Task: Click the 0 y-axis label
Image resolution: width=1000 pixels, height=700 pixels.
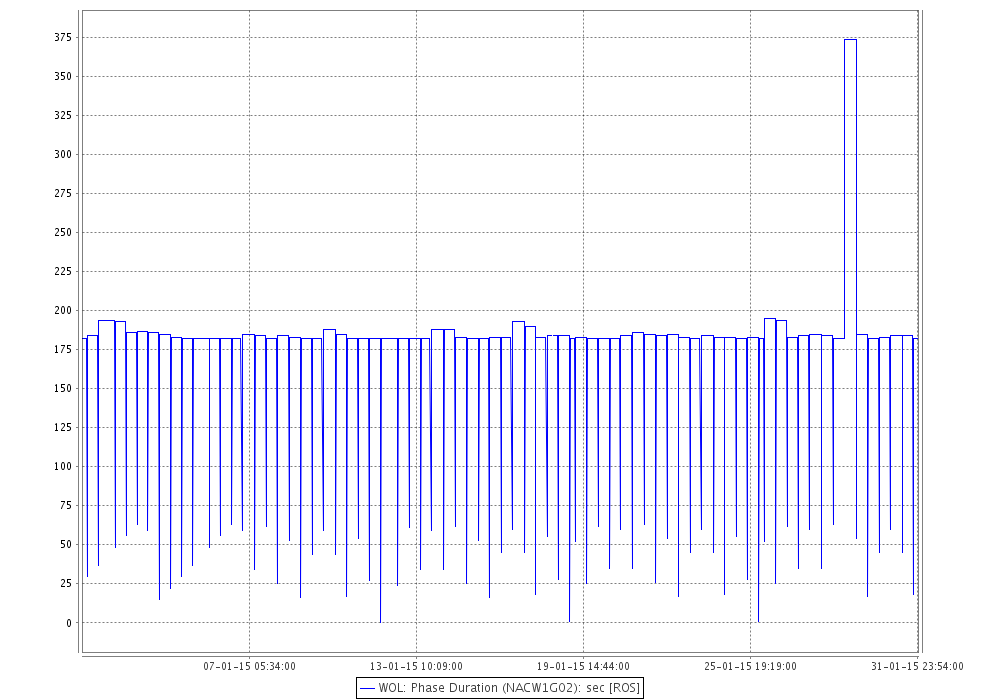Action: [69, 623]
